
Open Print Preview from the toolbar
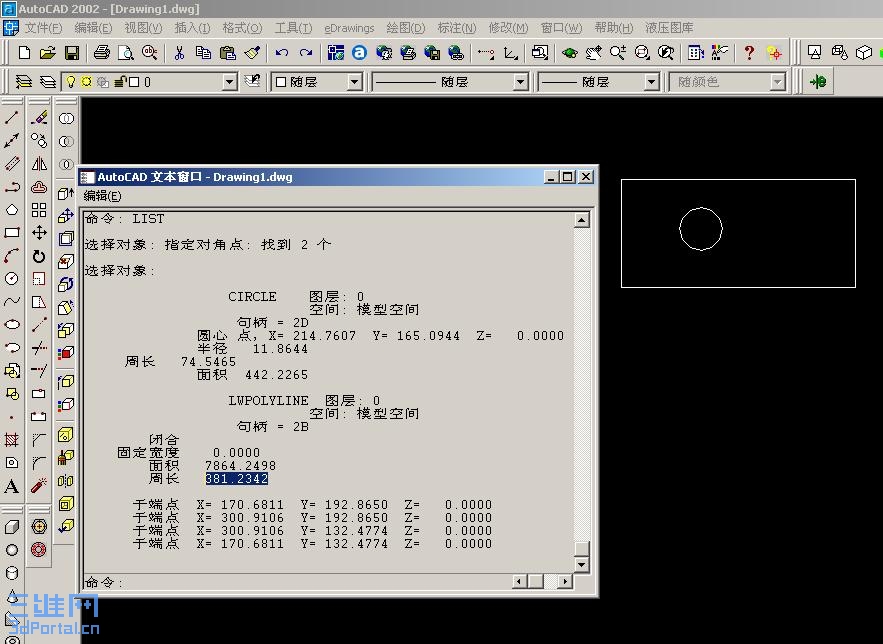pos(125,53)
